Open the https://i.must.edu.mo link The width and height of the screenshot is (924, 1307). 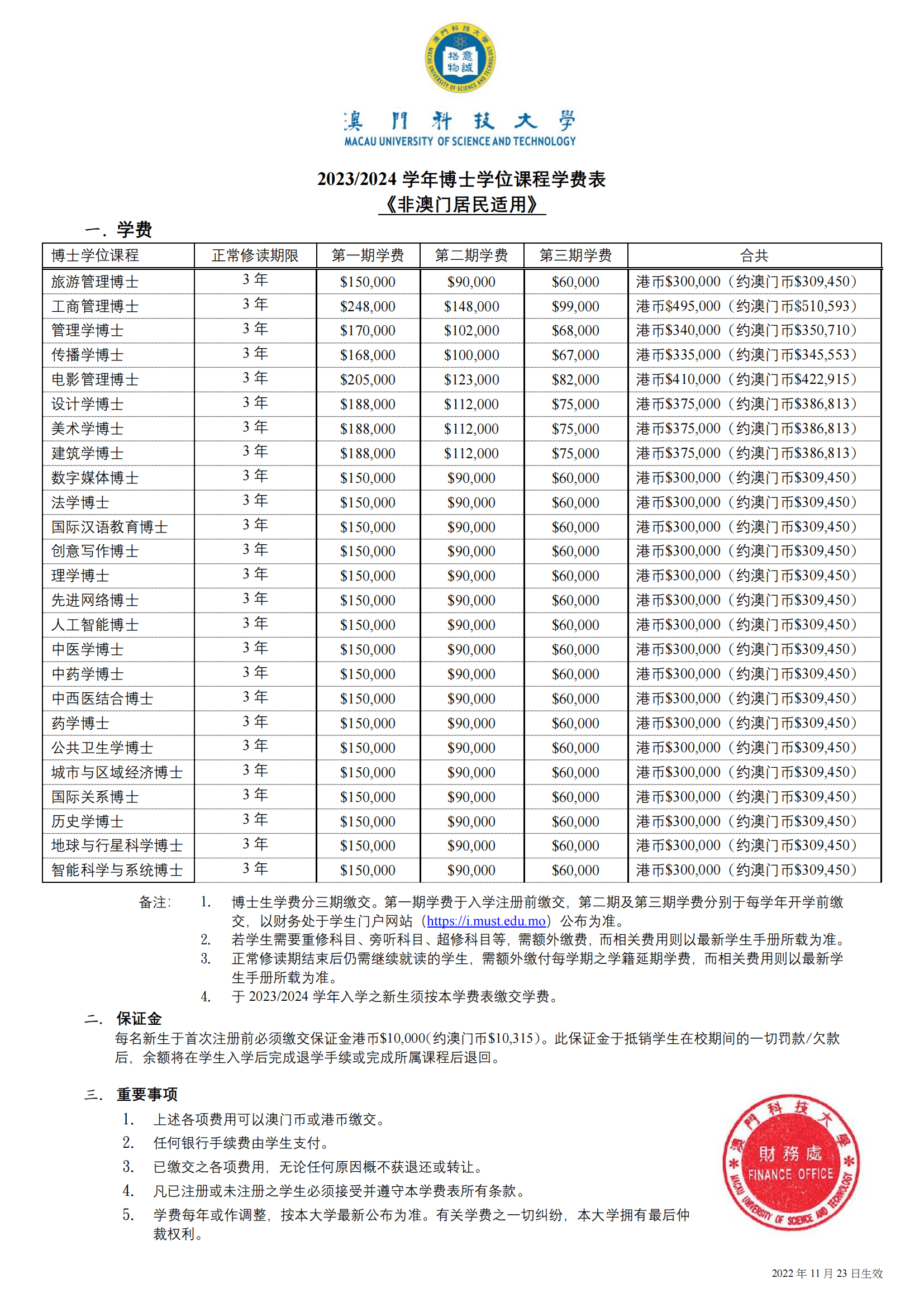point(486,920)
